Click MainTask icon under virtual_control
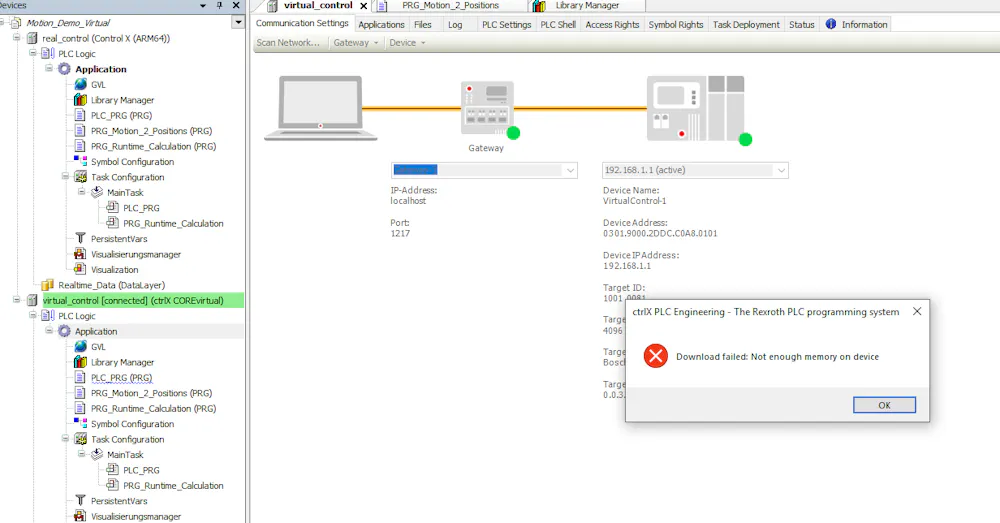1000x523 pixels. 97,454
